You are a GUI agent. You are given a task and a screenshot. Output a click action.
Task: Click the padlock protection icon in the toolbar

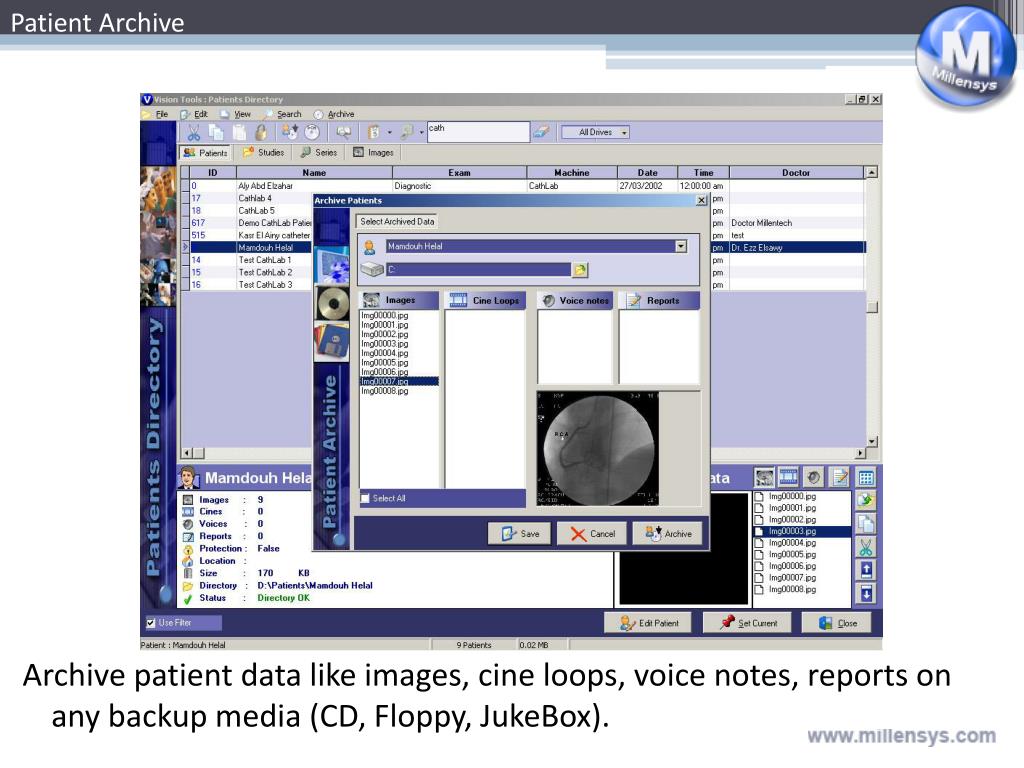tap(261, 133)
